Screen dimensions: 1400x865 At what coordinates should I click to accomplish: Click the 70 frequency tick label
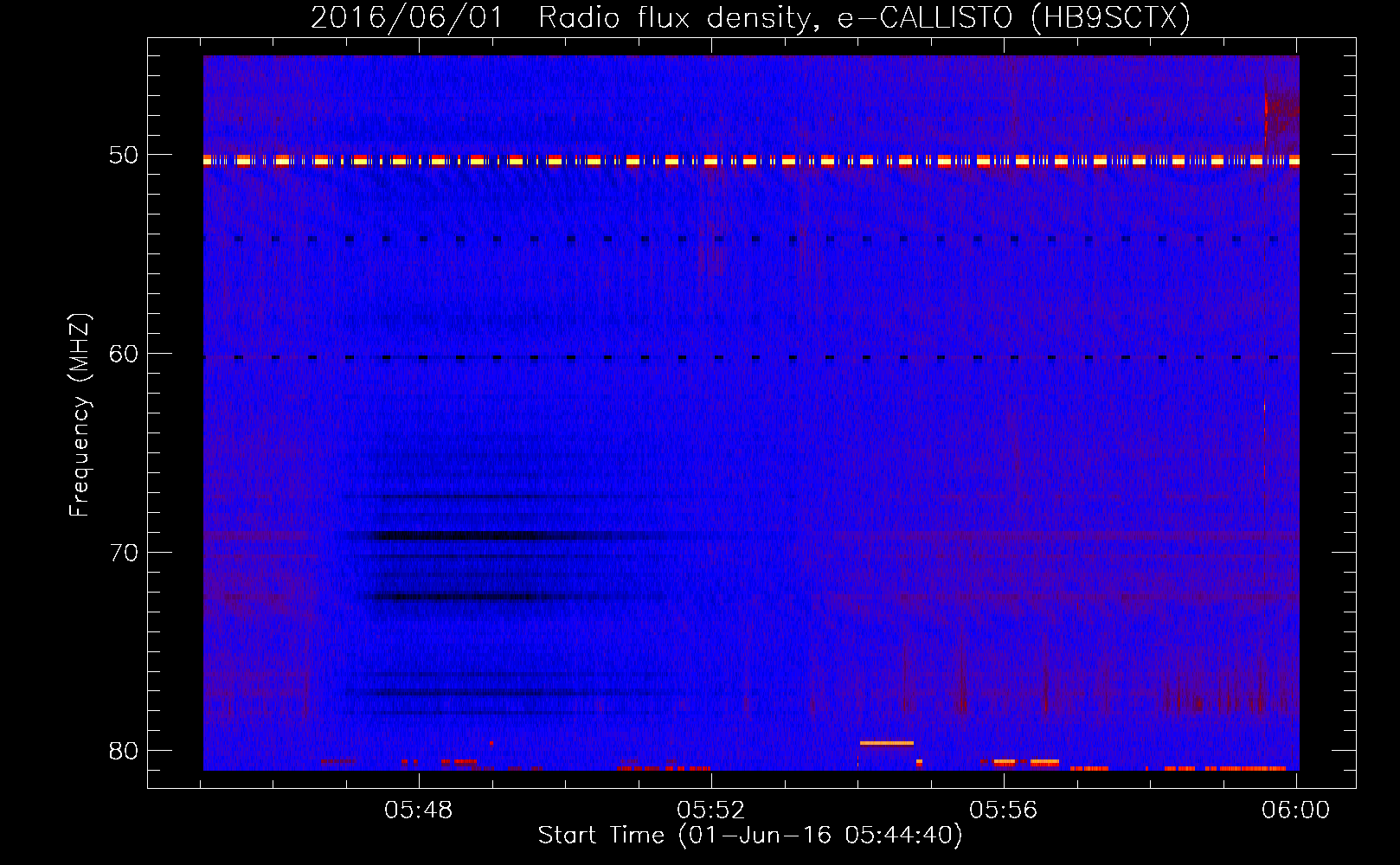(124, 553)
